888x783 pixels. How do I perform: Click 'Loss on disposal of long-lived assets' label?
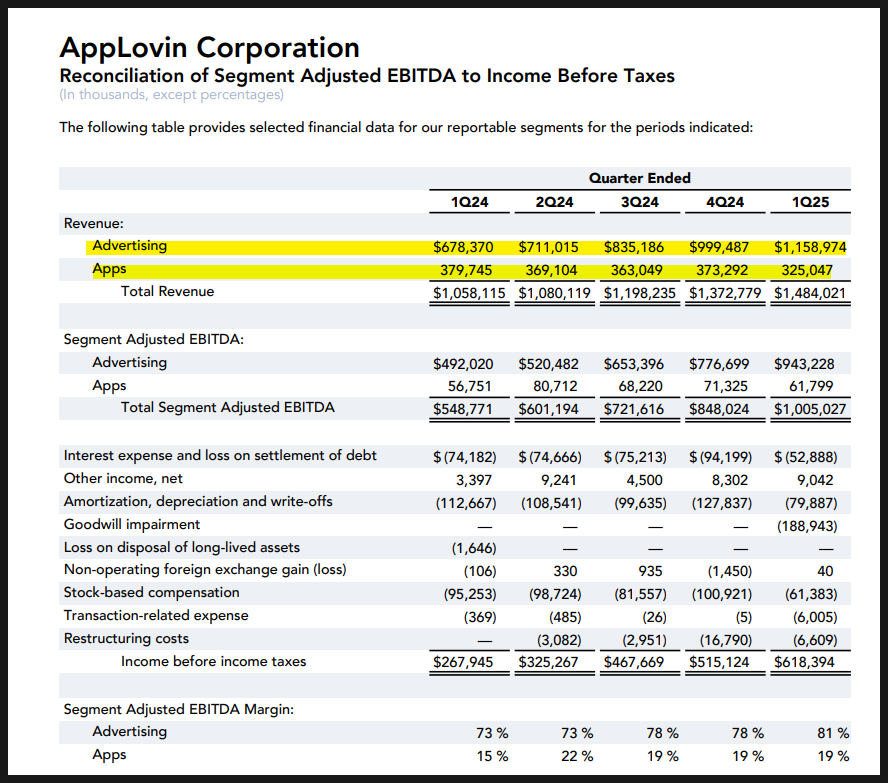click(x=182, y=547)
